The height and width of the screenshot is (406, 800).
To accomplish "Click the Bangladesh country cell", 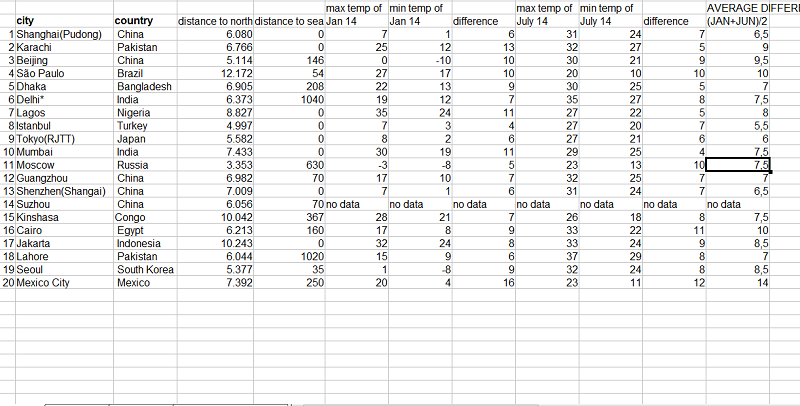I will pos(145,87).
